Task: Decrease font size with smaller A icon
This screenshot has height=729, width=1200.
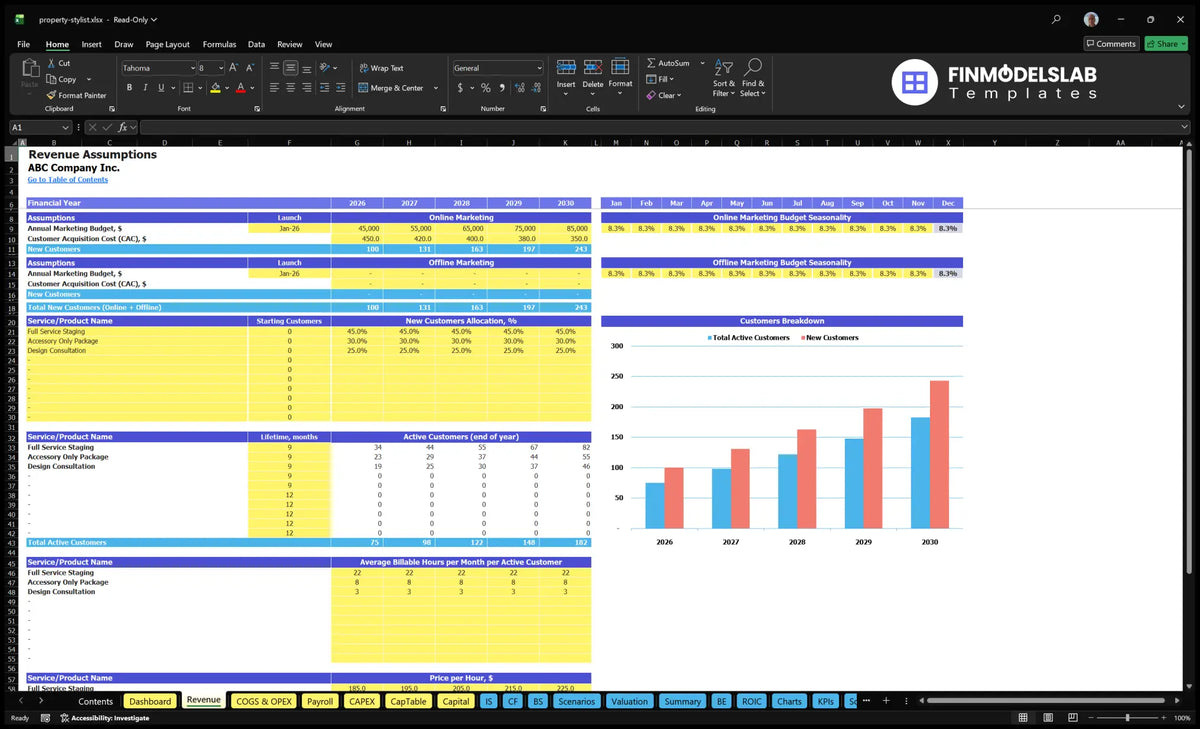Action: click(249, 68)
